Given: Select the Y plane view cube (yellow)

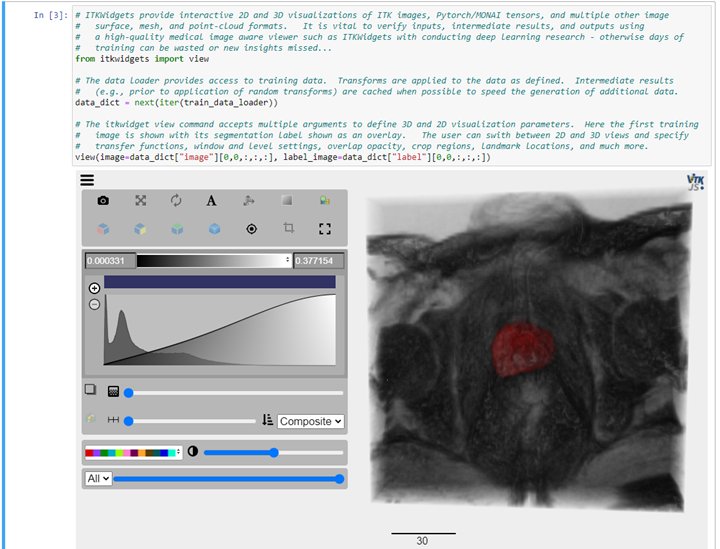Looking at the screenshot, I should pos(141,229).
